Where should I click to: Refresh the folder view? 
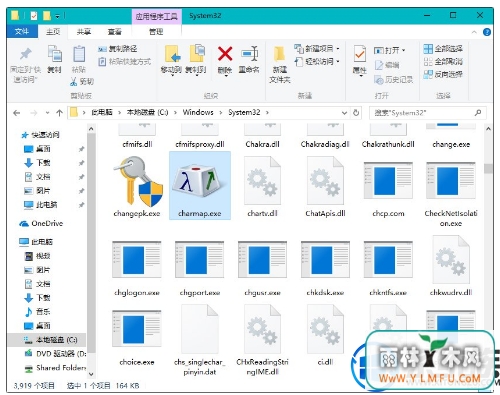[x=356, y=113]
